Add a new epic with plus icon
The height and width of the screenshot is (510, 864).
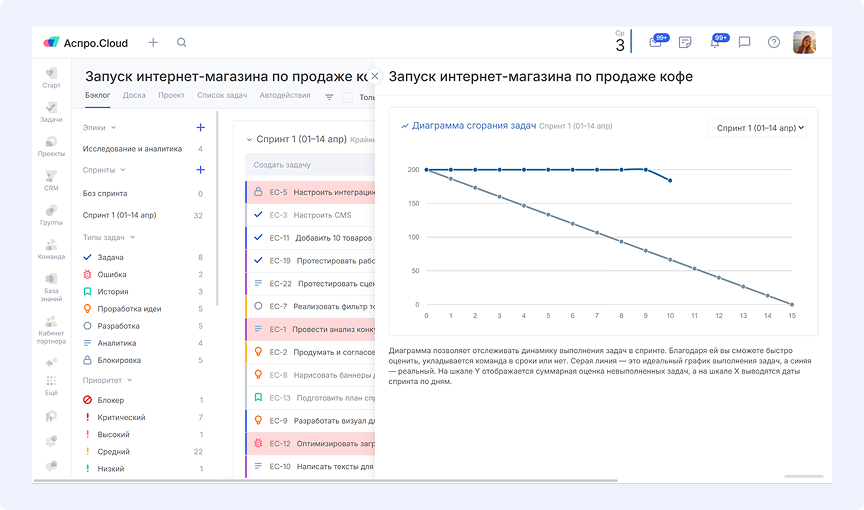coord(200,128)
